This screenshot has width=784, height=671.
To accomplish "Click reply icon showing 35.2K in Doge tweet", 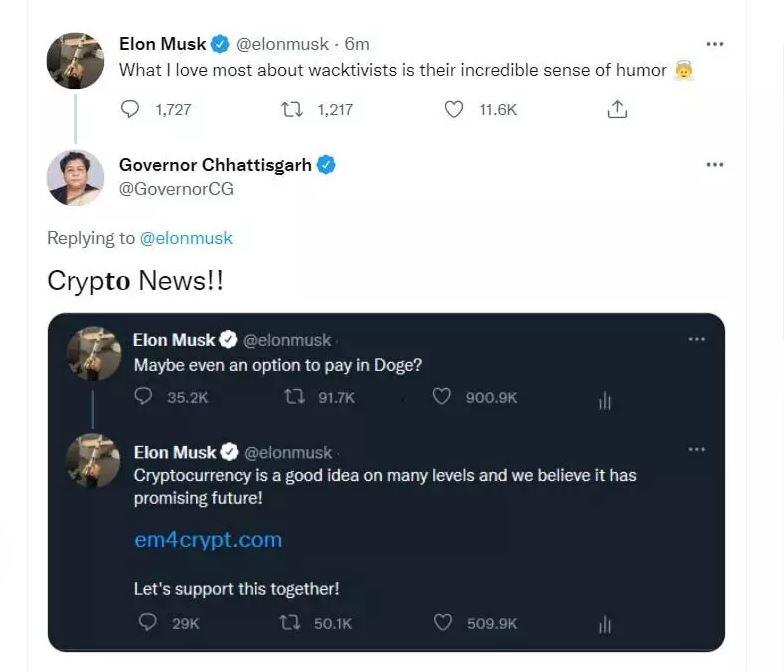I will click(144, 396).
